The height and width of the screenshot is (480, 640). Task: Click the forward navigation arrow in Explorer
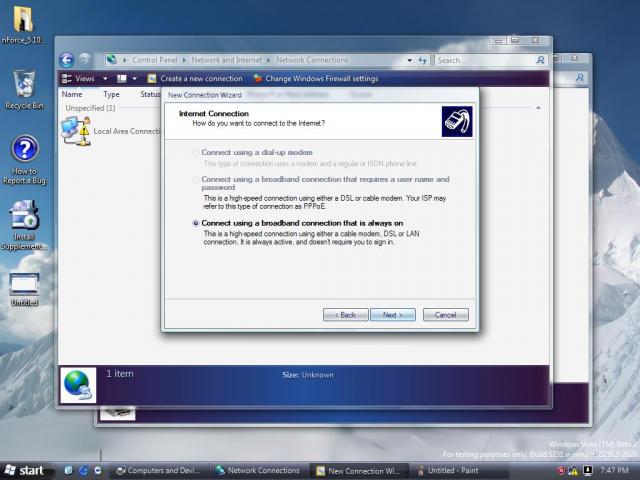85,60
